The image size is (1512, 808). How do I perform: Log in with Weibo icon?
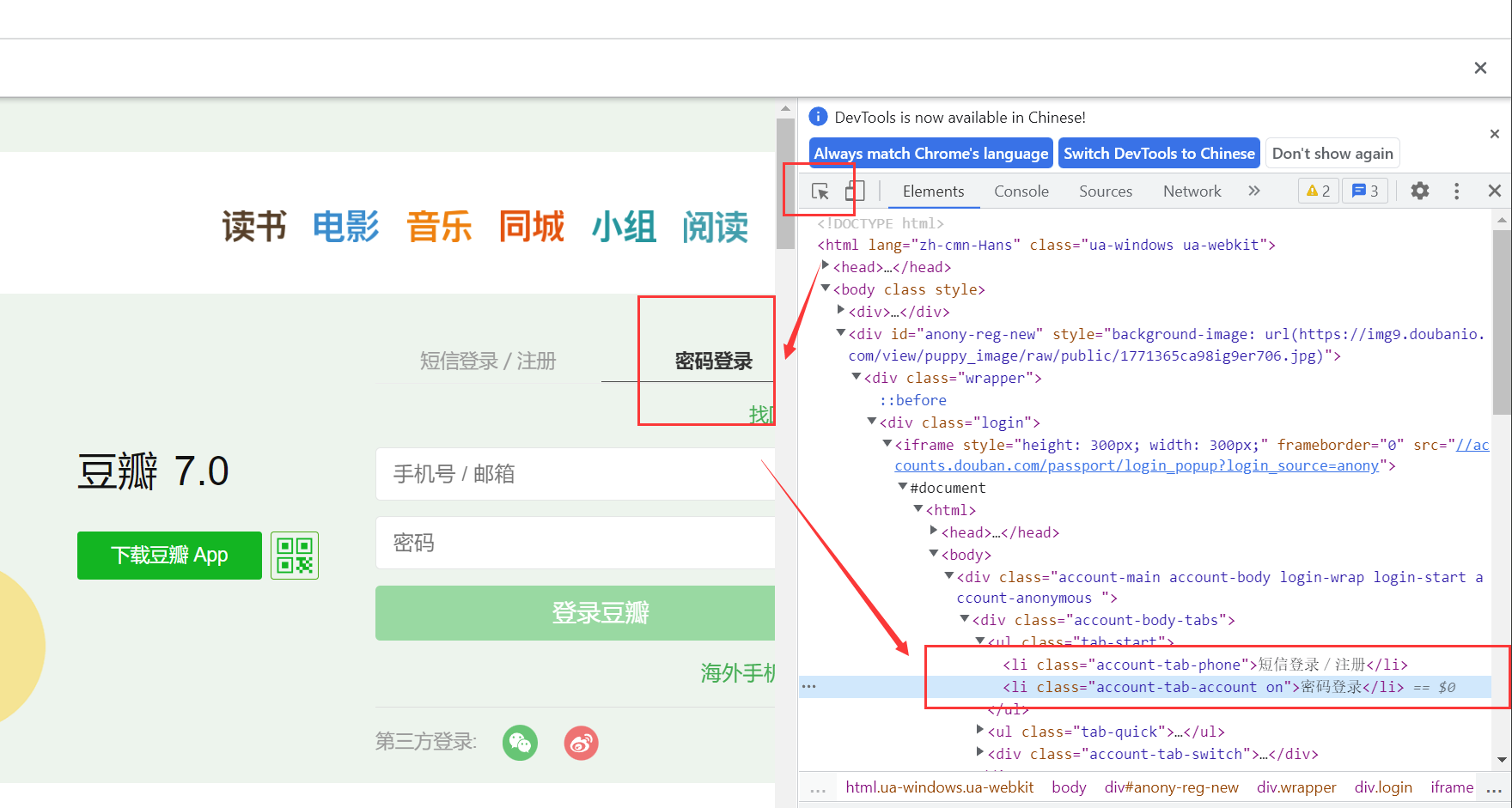pos(582,743)
